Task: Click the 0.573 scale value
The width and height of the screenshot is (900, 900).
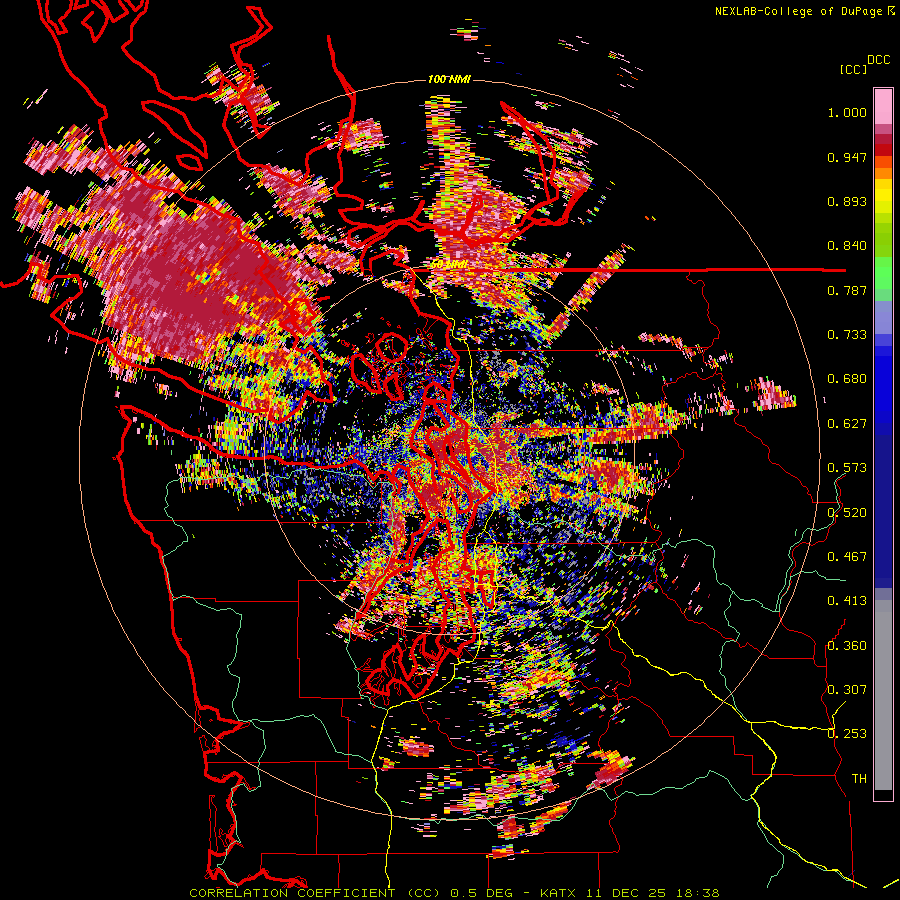Action: pos(847,468)
